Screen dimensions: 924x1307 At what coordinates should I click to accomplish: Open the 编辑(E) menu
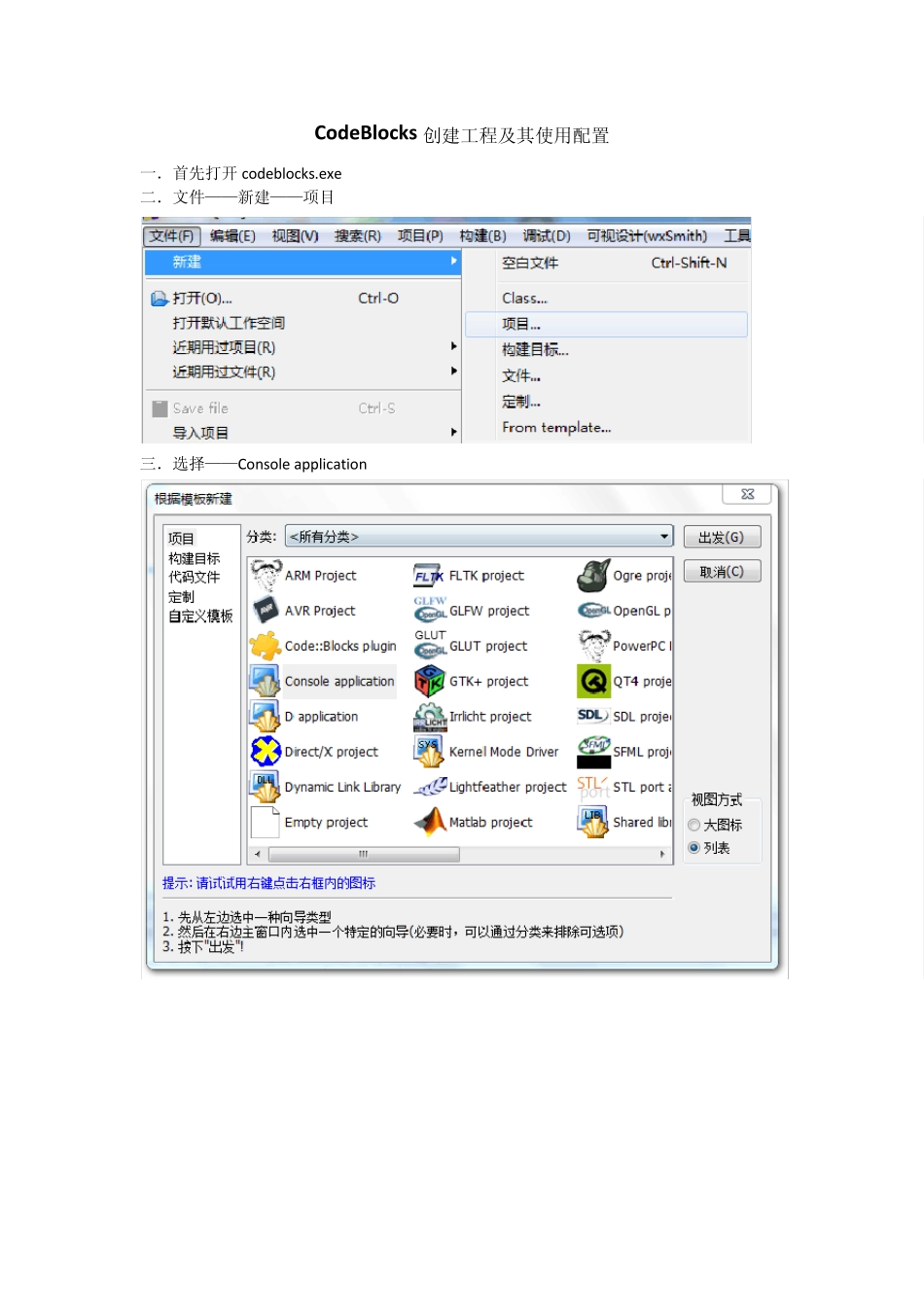pyautogui.click(x=232, y=236)
